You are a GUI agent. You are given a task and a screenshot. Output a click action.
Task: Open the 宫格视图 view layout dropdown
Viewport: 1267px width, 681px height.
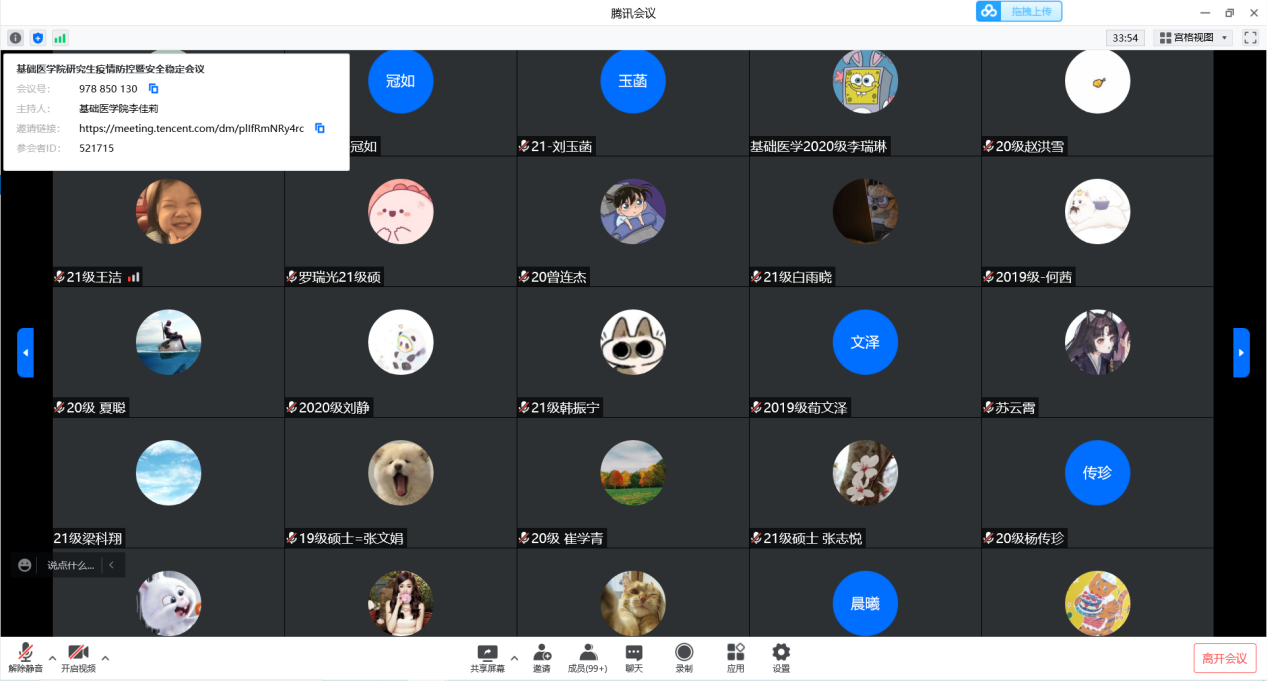point(1192,38)
